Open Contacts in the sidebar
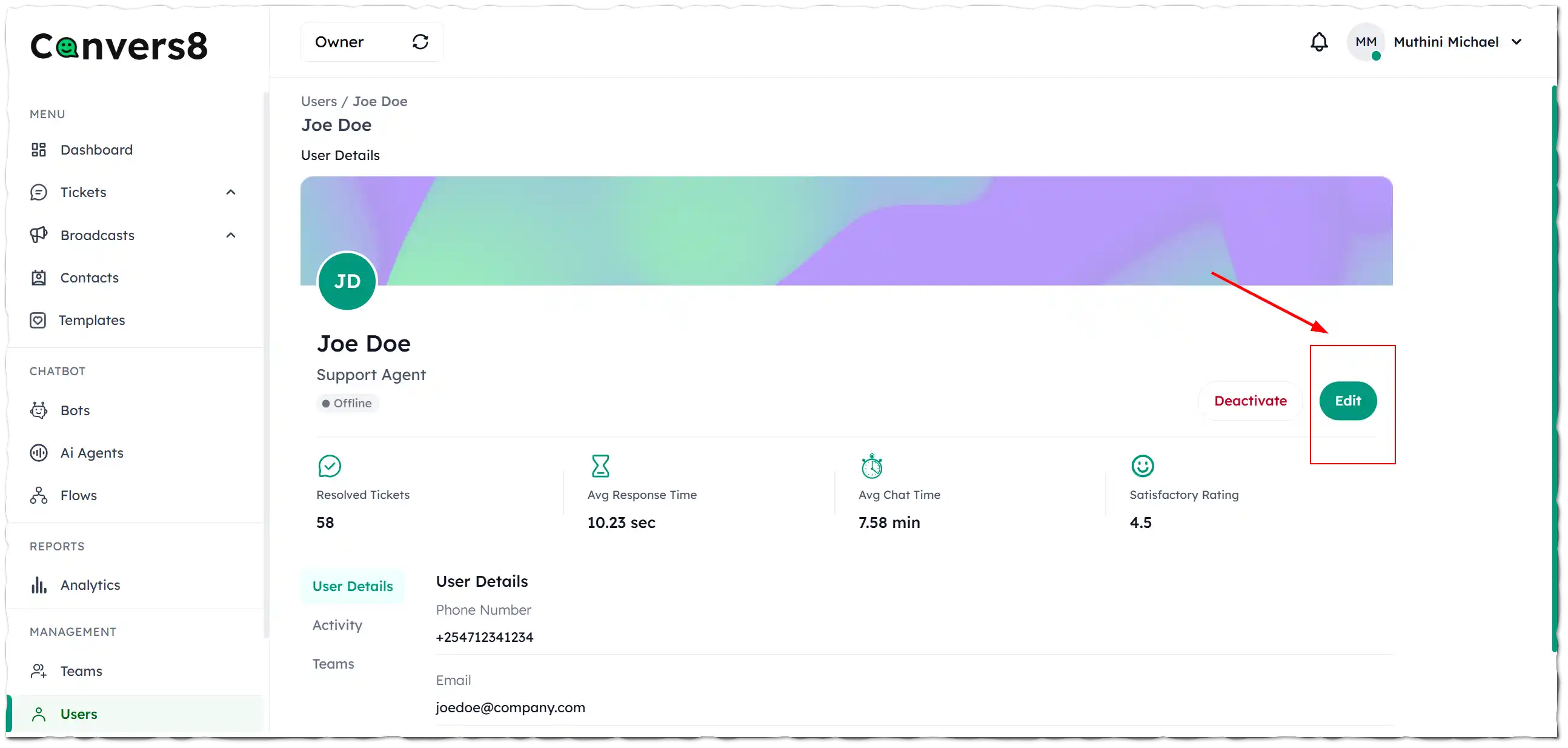 pos(90,278)
